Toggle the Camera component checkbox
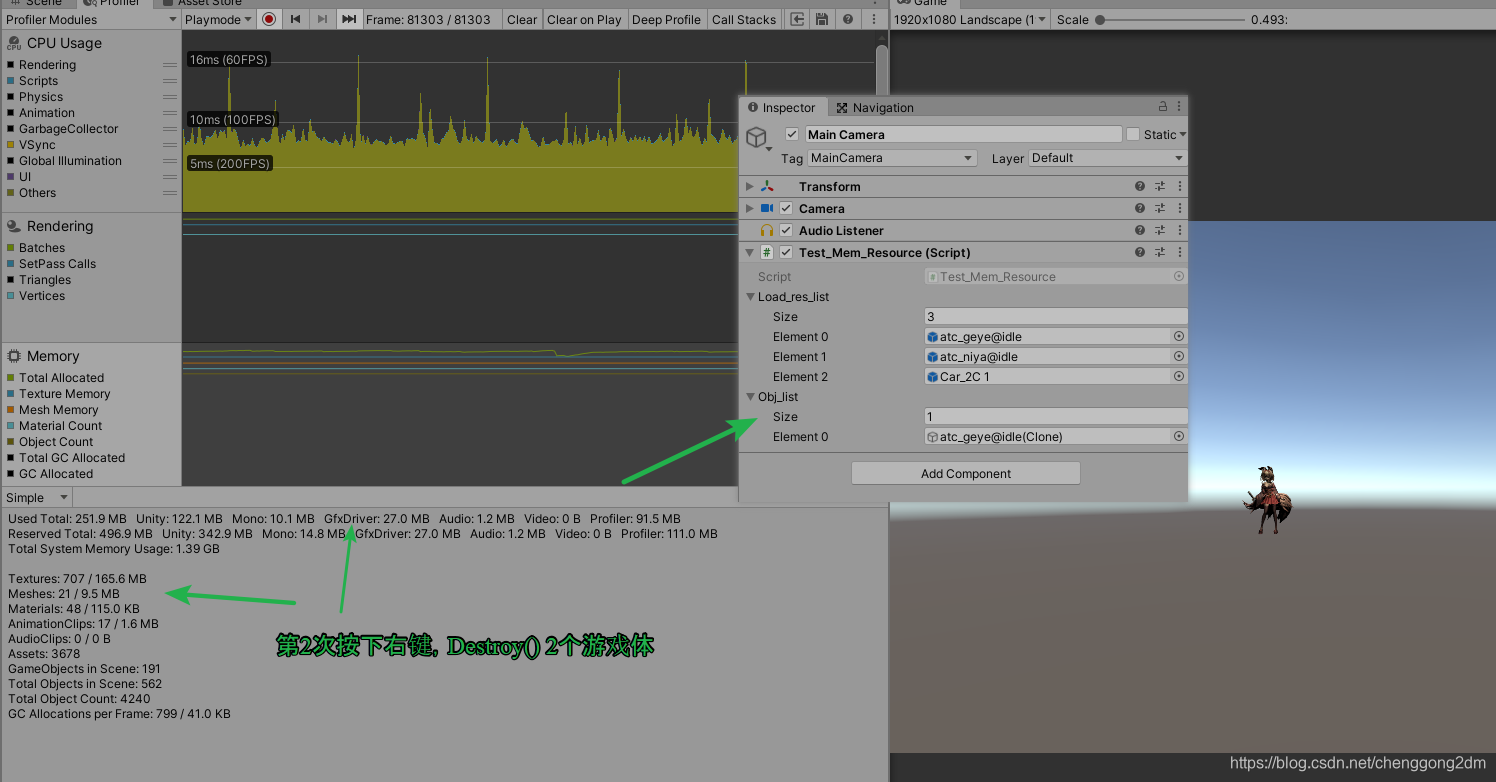The image size is (1496, 782). pos(787,208)
